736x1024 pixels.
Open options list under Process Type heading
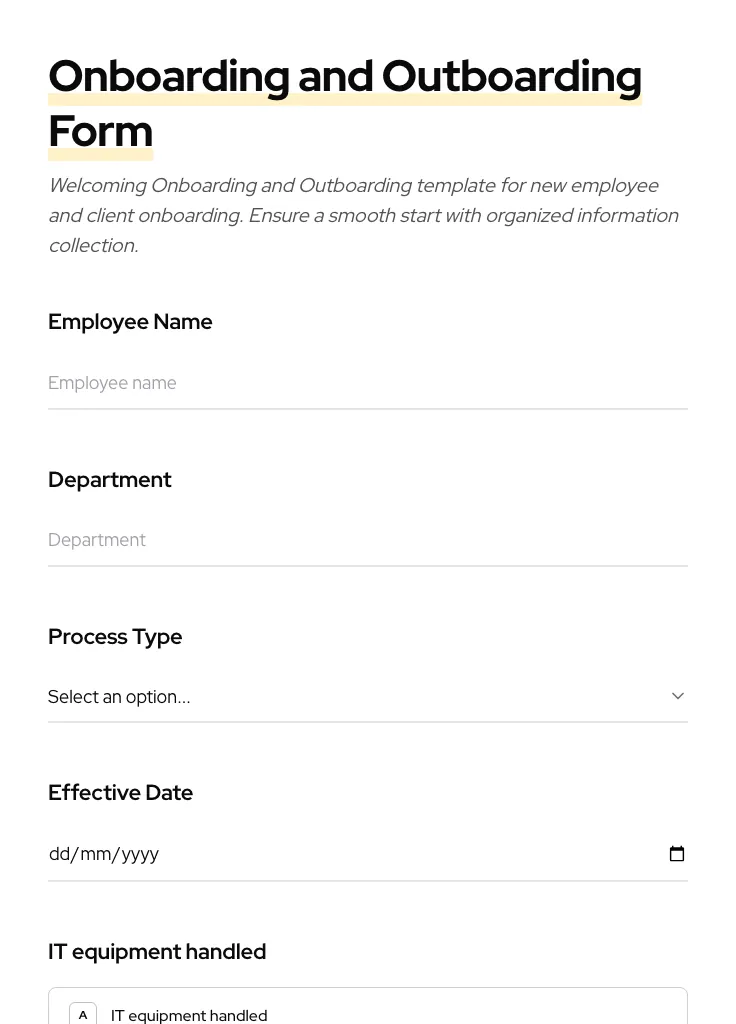click(x=368, y=696)
